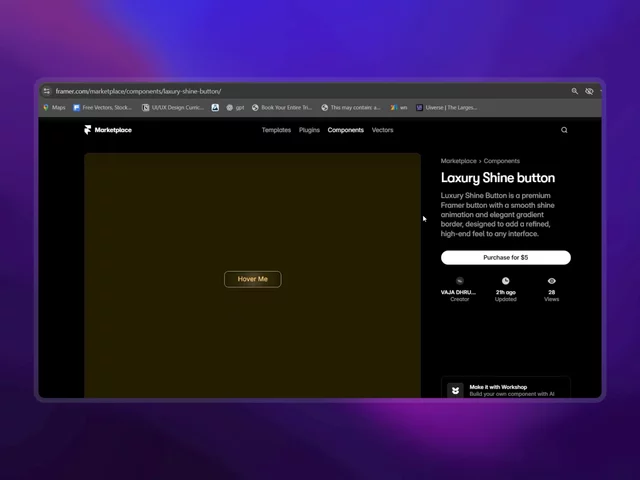Open the Make it with Workshop card
The width and height of the screenshot is (640, 480).
click(x=506, y=388)
